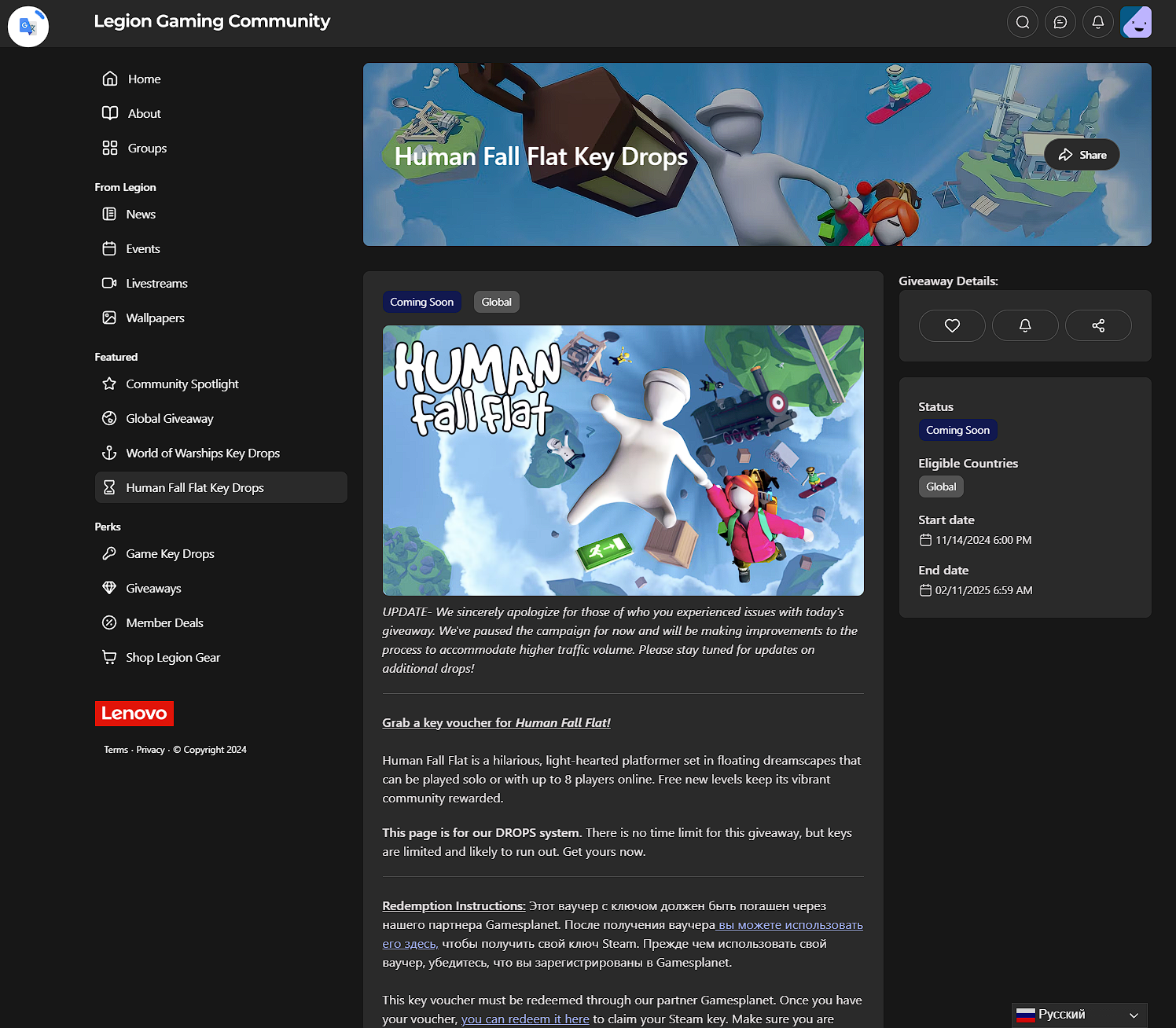Screen dimensions: 1176x1028
Task: Click the Google Translate badge icon
Action: 28,27
